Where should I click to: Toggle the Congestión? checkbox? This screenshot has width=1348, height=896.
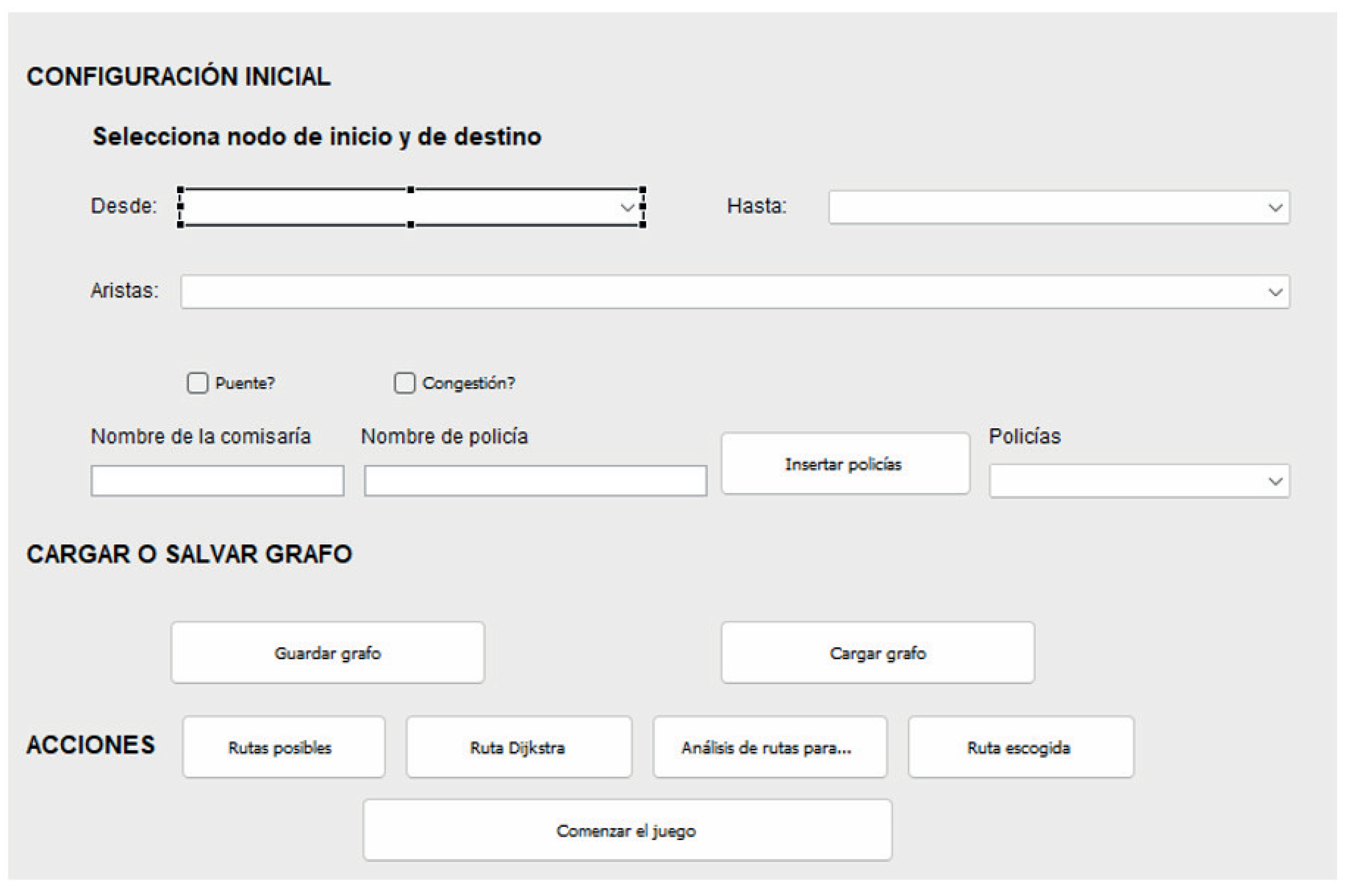pyautogui.click(x=405, y=383)
